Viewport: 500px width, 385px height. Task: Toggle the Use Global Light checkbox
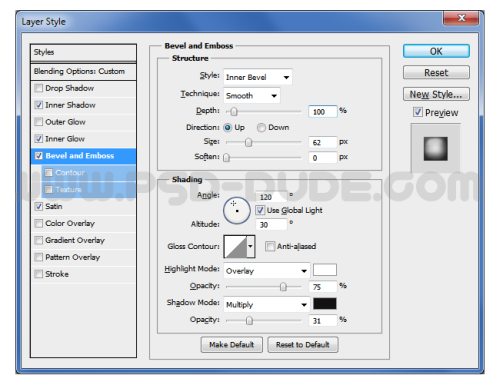point(260,210)
